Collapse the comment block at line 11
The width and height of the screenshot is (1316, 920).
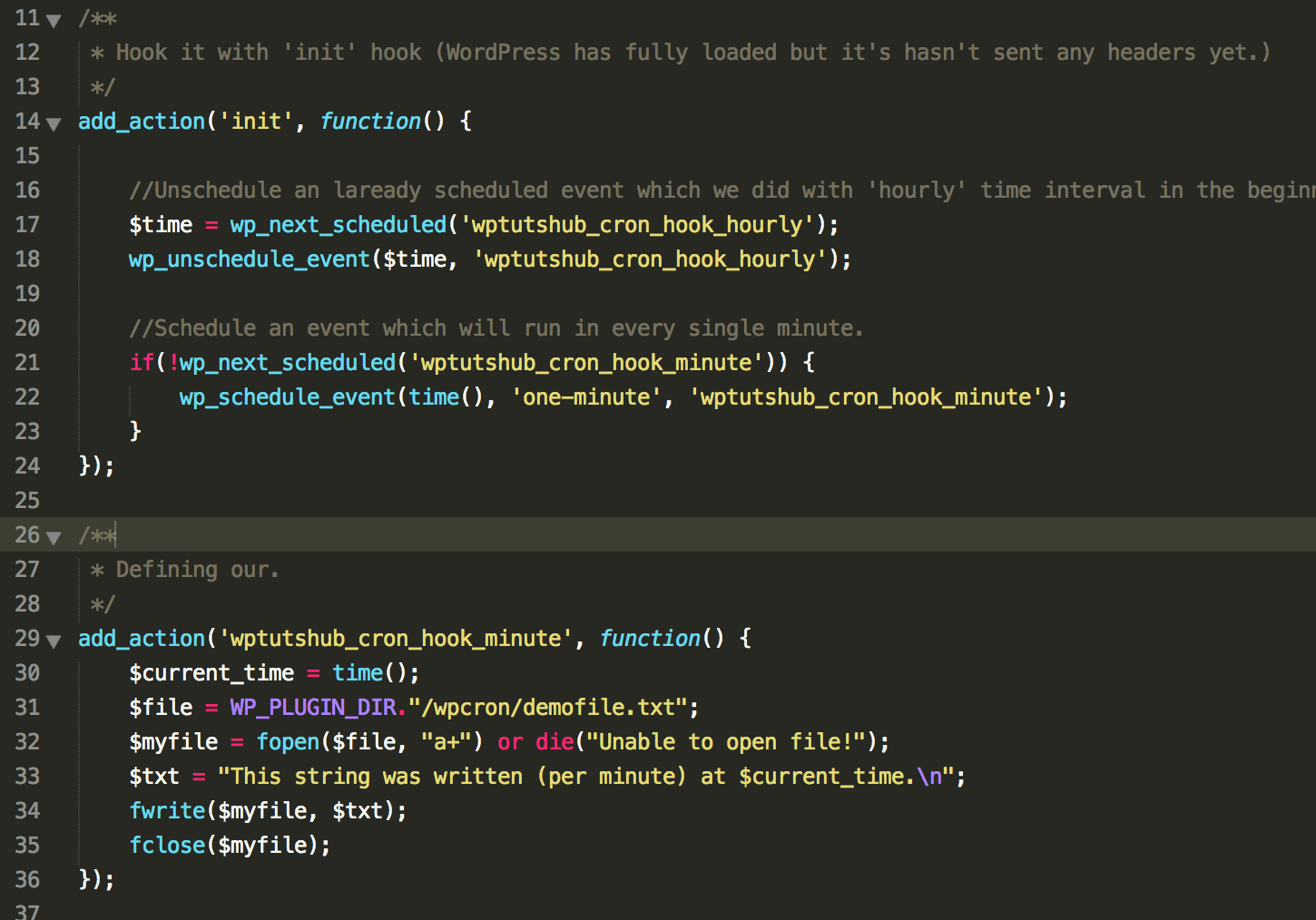(x=54, y=21)
